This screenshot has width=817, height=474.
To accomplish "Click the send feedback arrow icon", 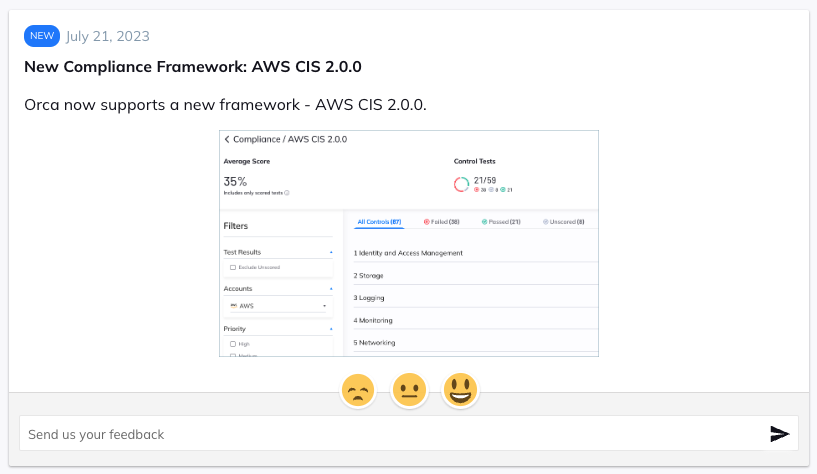I will click(x=779, y=433).
